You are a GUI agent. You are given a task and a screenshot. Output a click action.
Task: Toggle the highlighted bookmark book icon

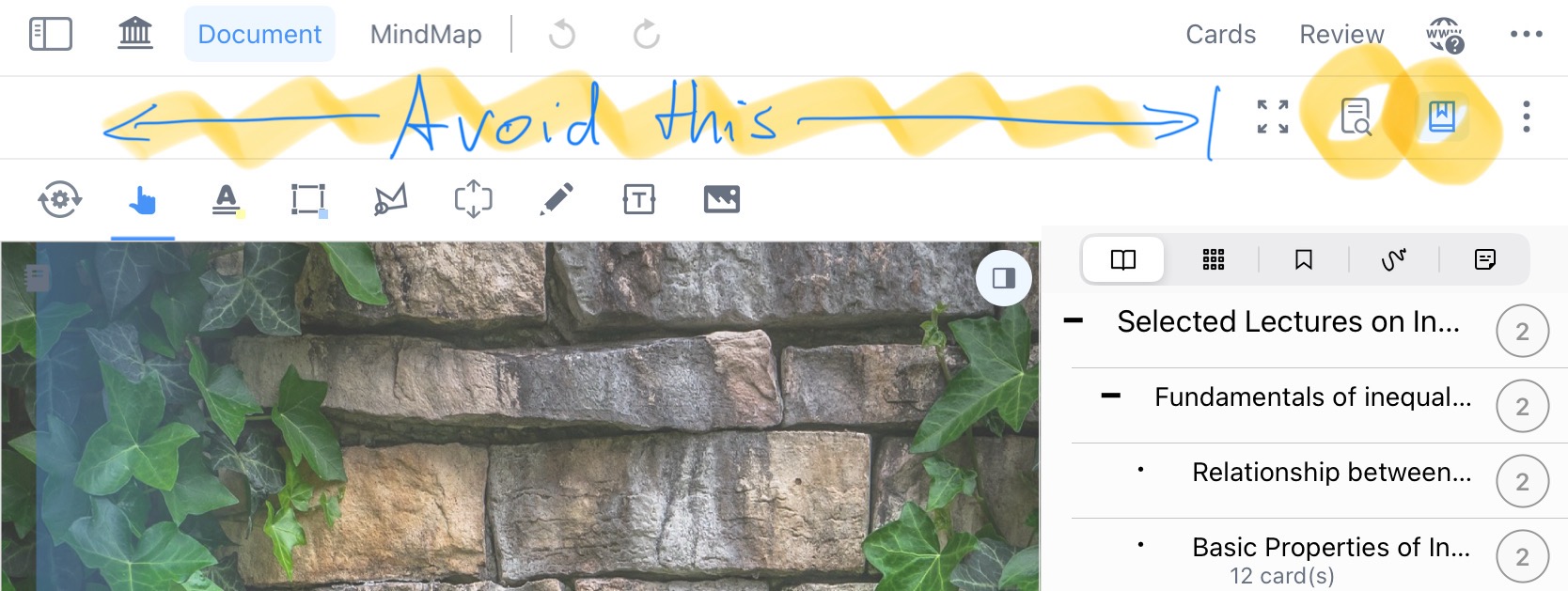(1441, 117)
